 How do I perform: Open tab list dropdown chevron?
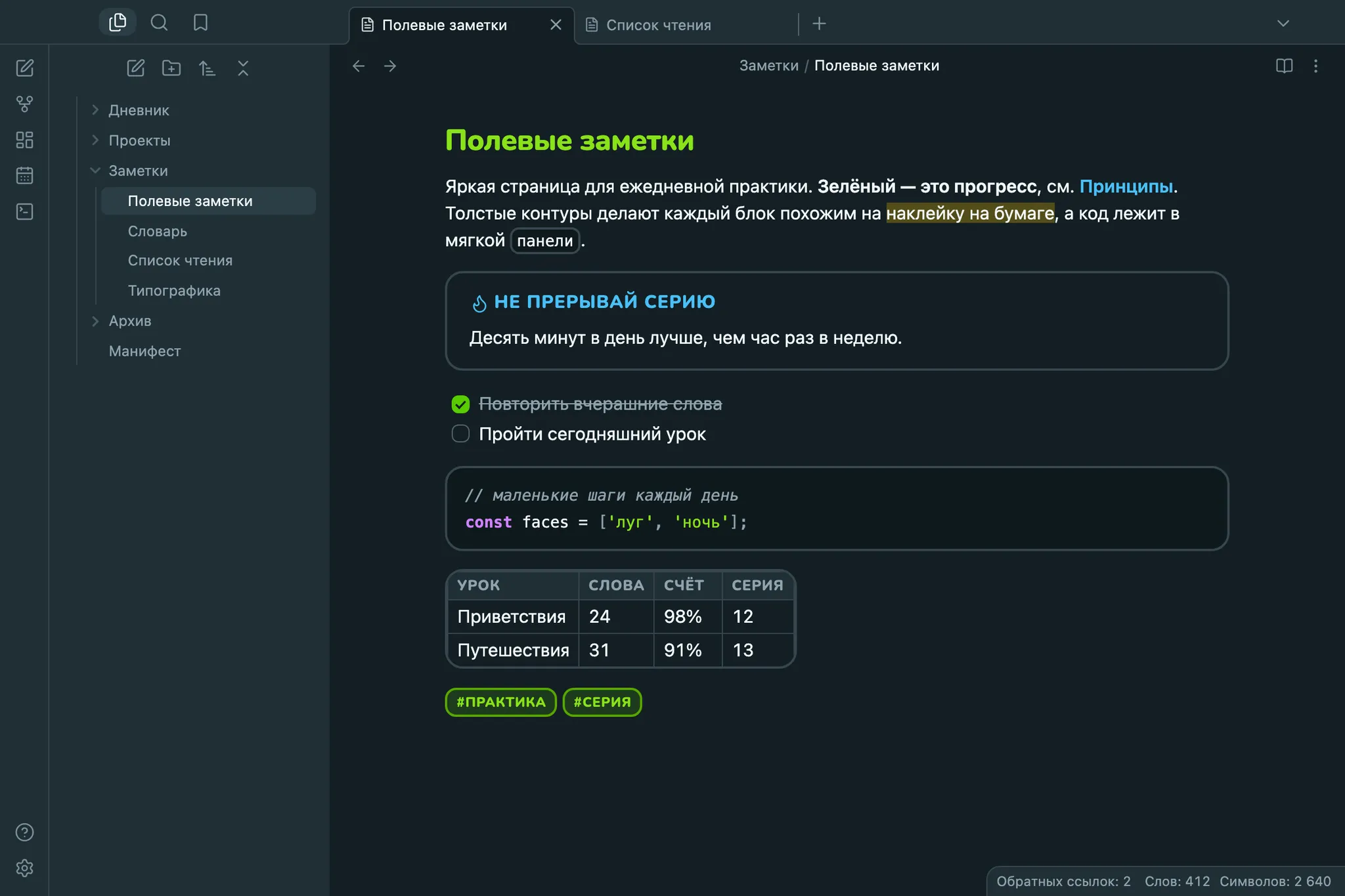point(1283,24)
